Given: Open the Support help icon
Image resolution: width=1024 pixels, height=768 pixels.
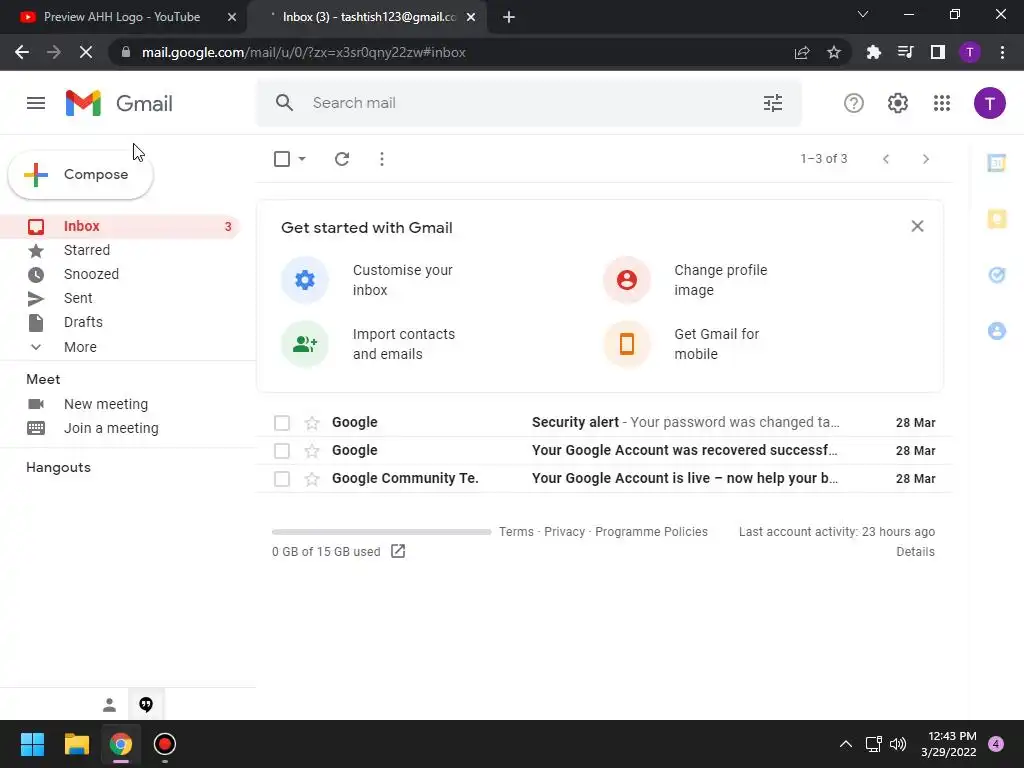Looking at the screenshot, I should click(x=854, y=103).
